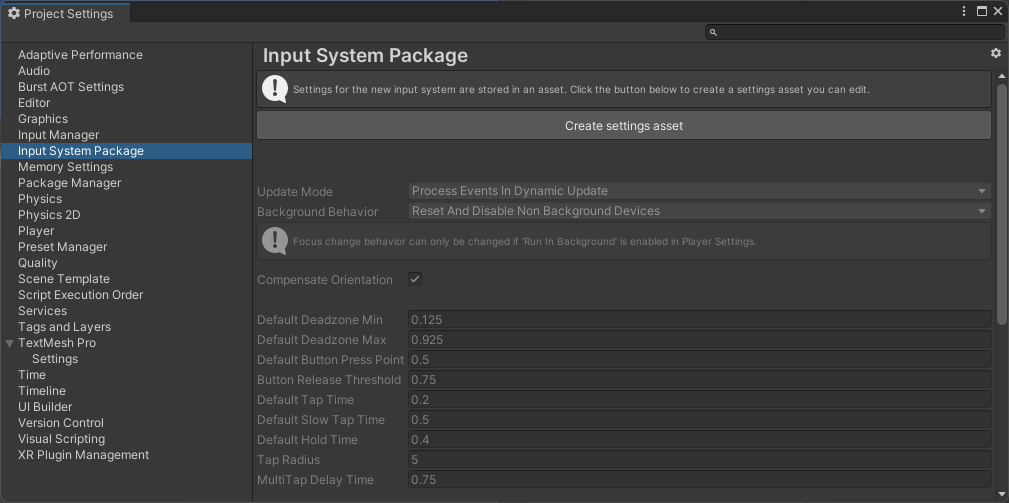Toggle the Compensate Orientation checkbox
This screenshot has height=503, width=1009.
(x=415, y=279)
